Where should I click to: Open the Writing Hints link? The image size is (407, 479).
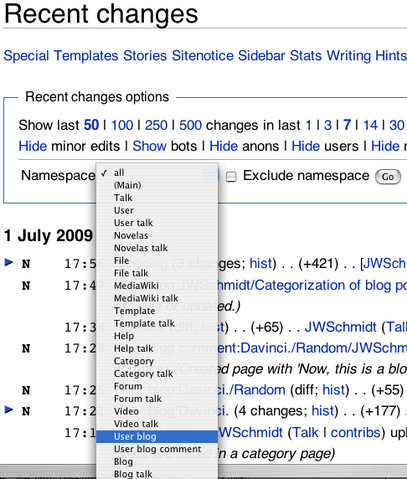[x=366, y=56]
